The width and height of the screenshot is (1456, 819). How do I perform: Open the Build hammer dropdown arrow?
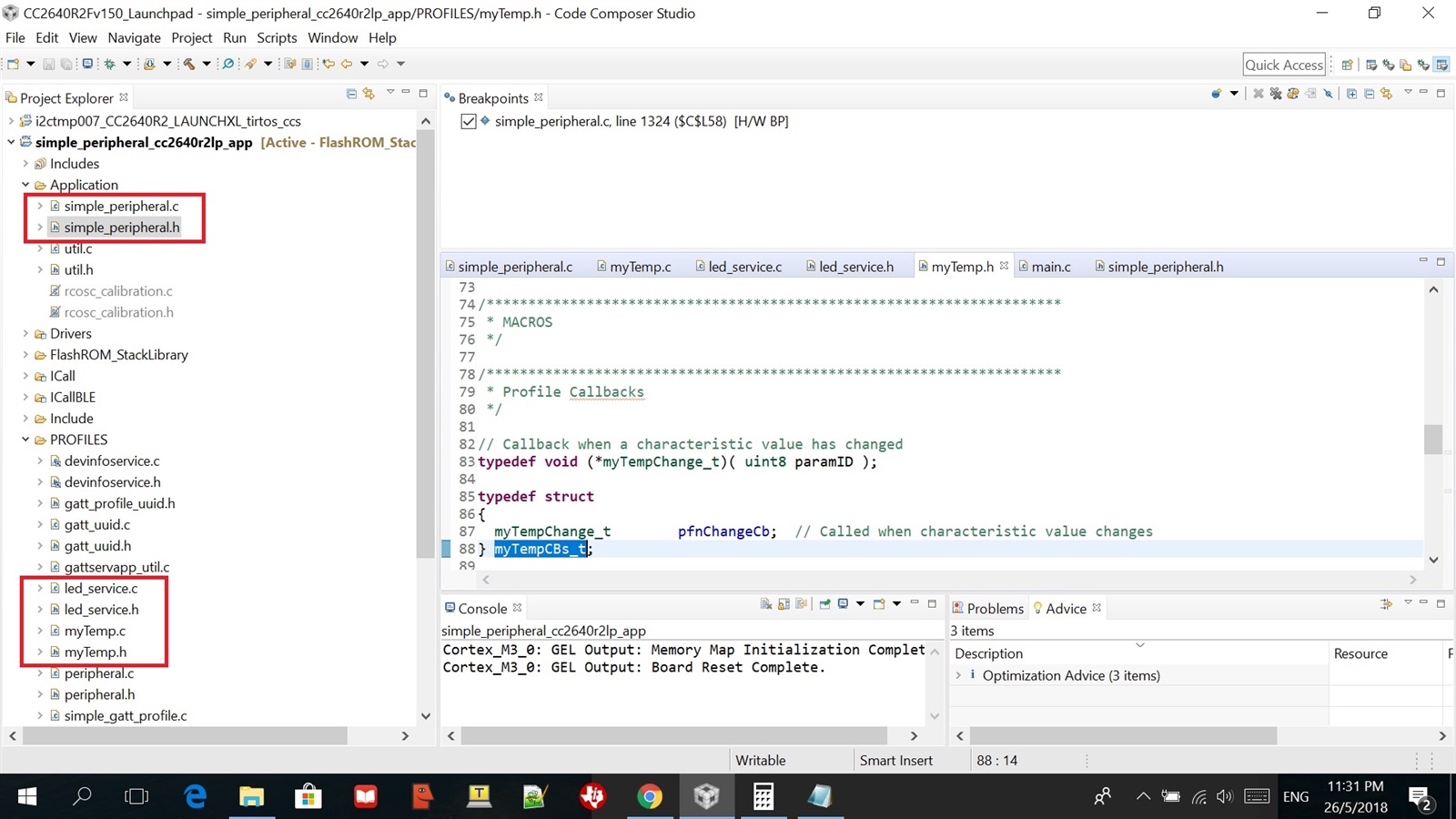click(207, 64)
